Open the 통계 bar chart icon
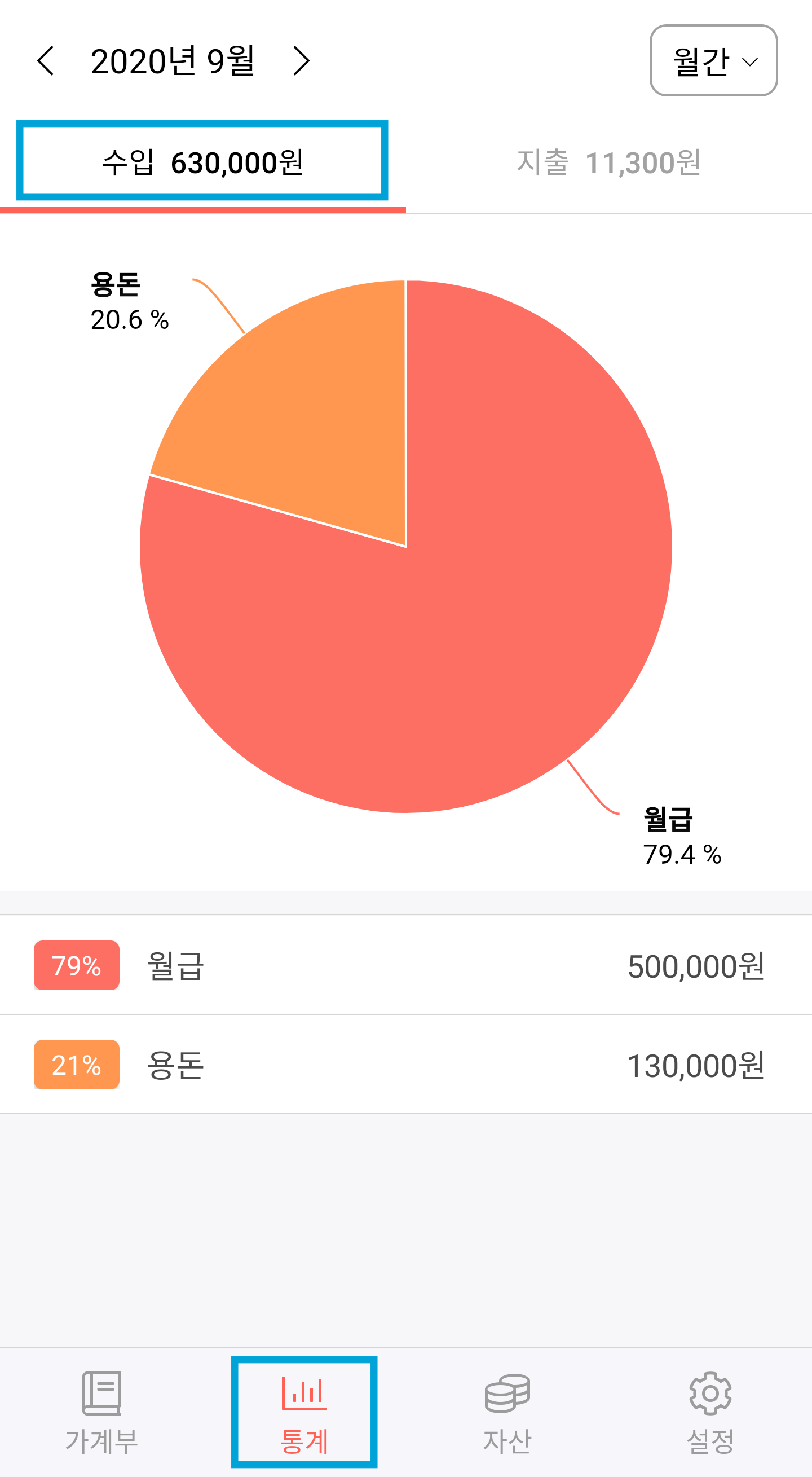Image resolution: width=812 pixels, height=1477 pixels. point(304,1393)
